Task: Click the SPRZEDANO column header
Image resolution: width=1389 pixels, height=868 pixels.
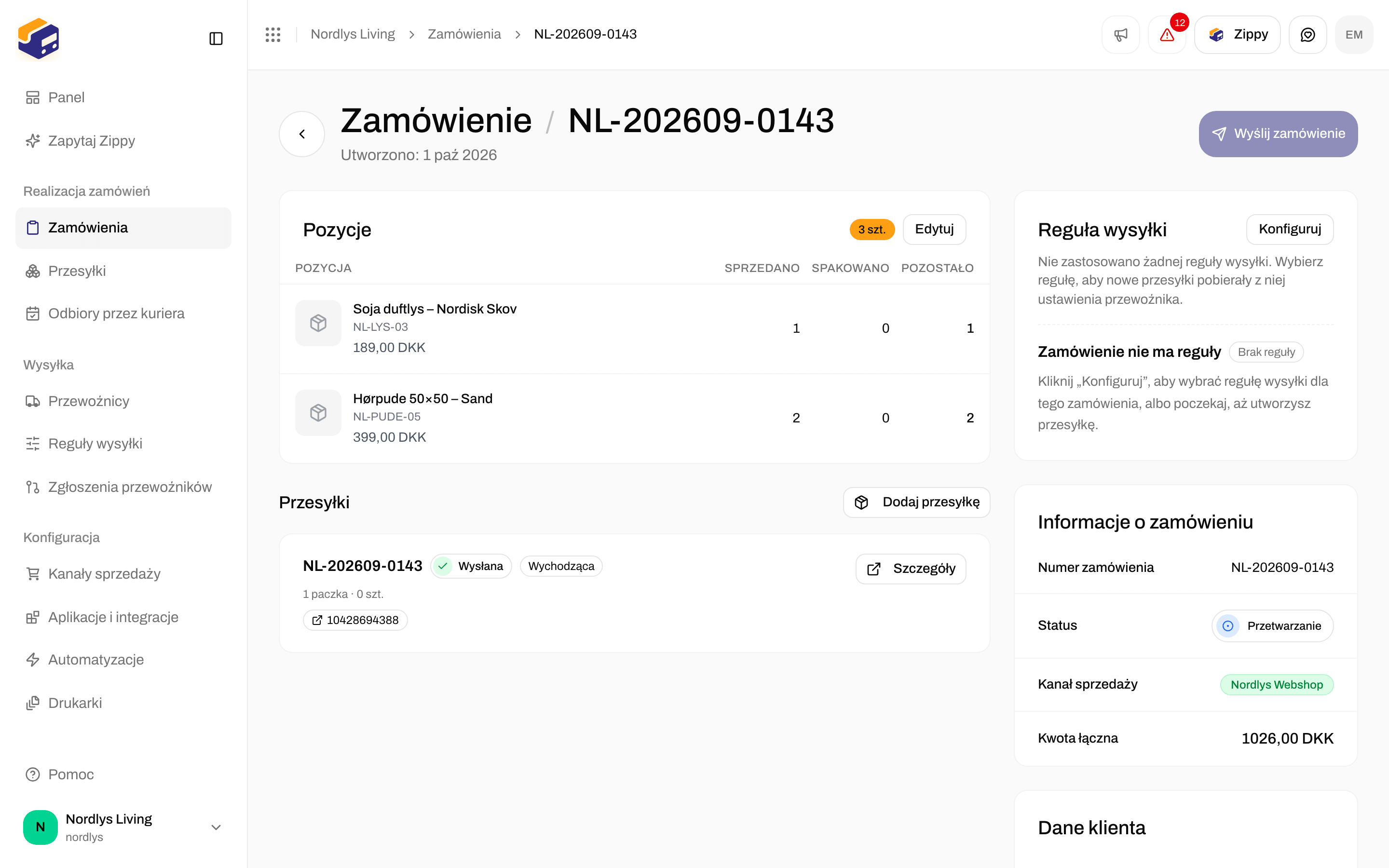Action: [762, 268]
